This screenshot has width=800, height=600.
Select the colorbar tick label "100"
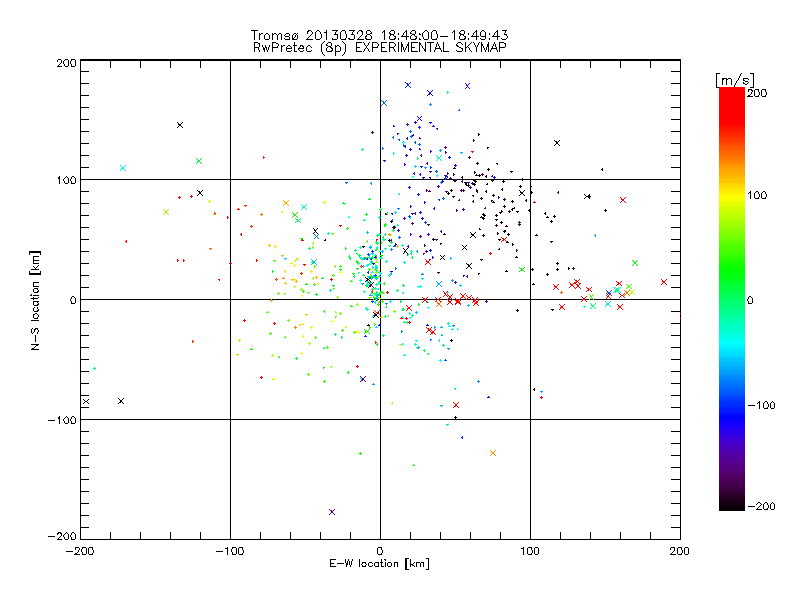[x=757, y=195]
